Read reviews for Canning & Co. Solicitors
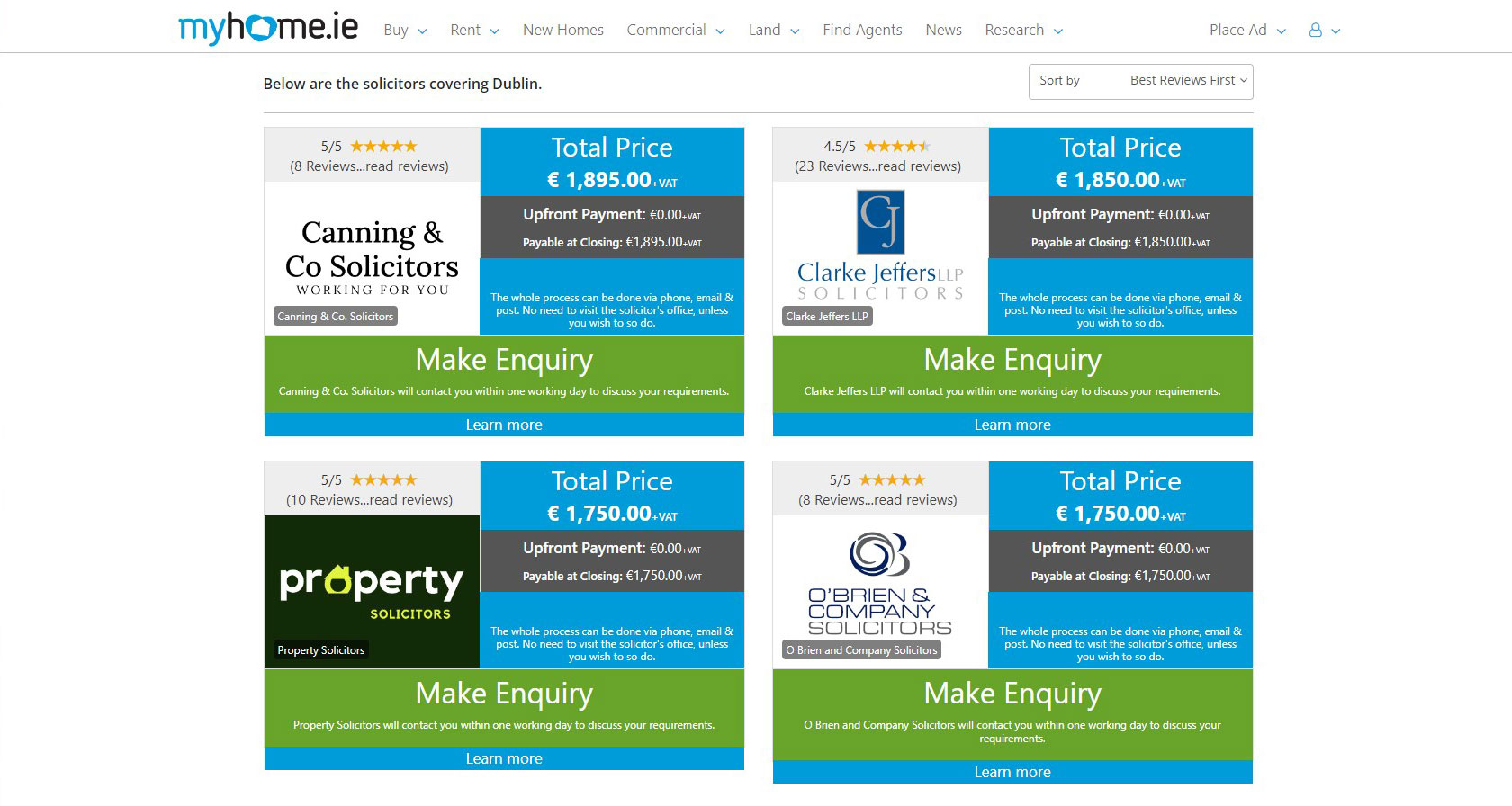Viewport: 1512px width, 806px height. 369,166
